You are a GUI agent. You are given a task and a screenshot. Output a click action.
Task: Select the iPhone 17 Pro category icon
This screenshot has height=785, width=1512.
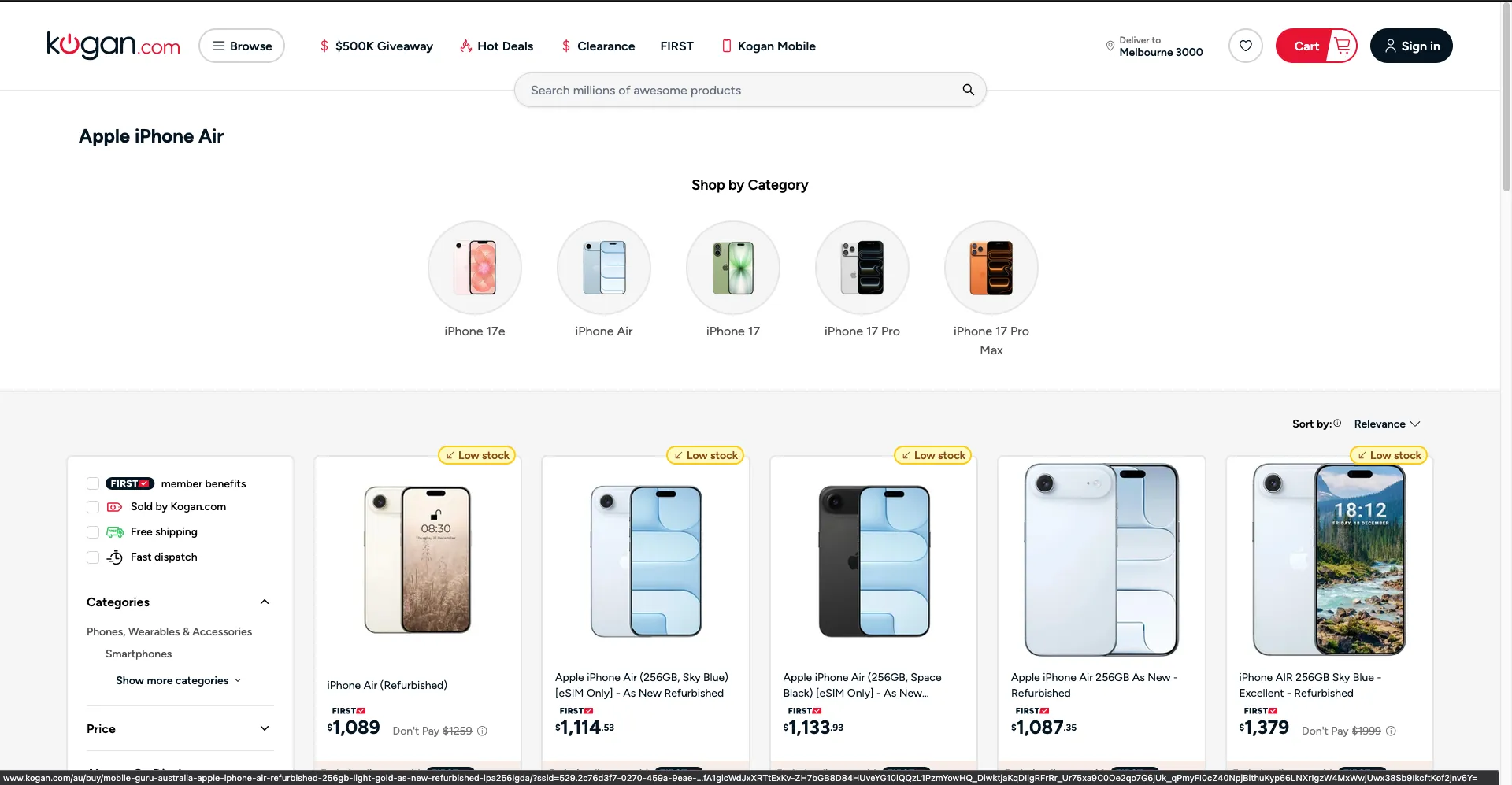pyautogui.click(x=862, y=267)
